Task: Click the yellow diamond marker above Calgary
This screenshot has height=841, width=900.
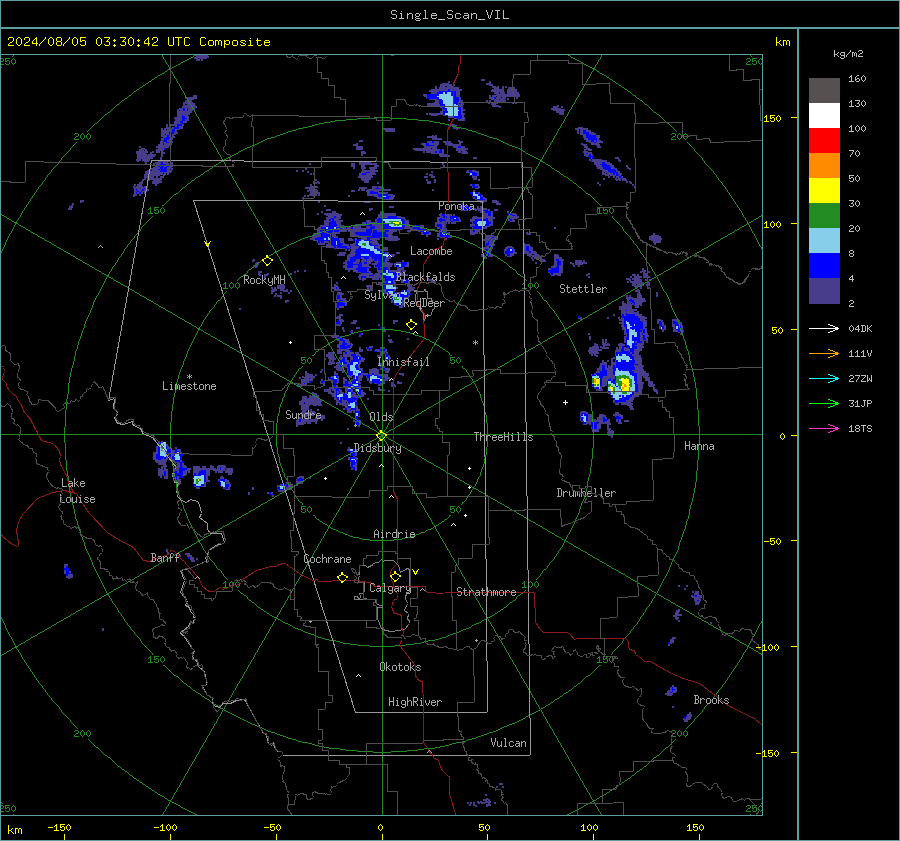Action: point(395,576)
